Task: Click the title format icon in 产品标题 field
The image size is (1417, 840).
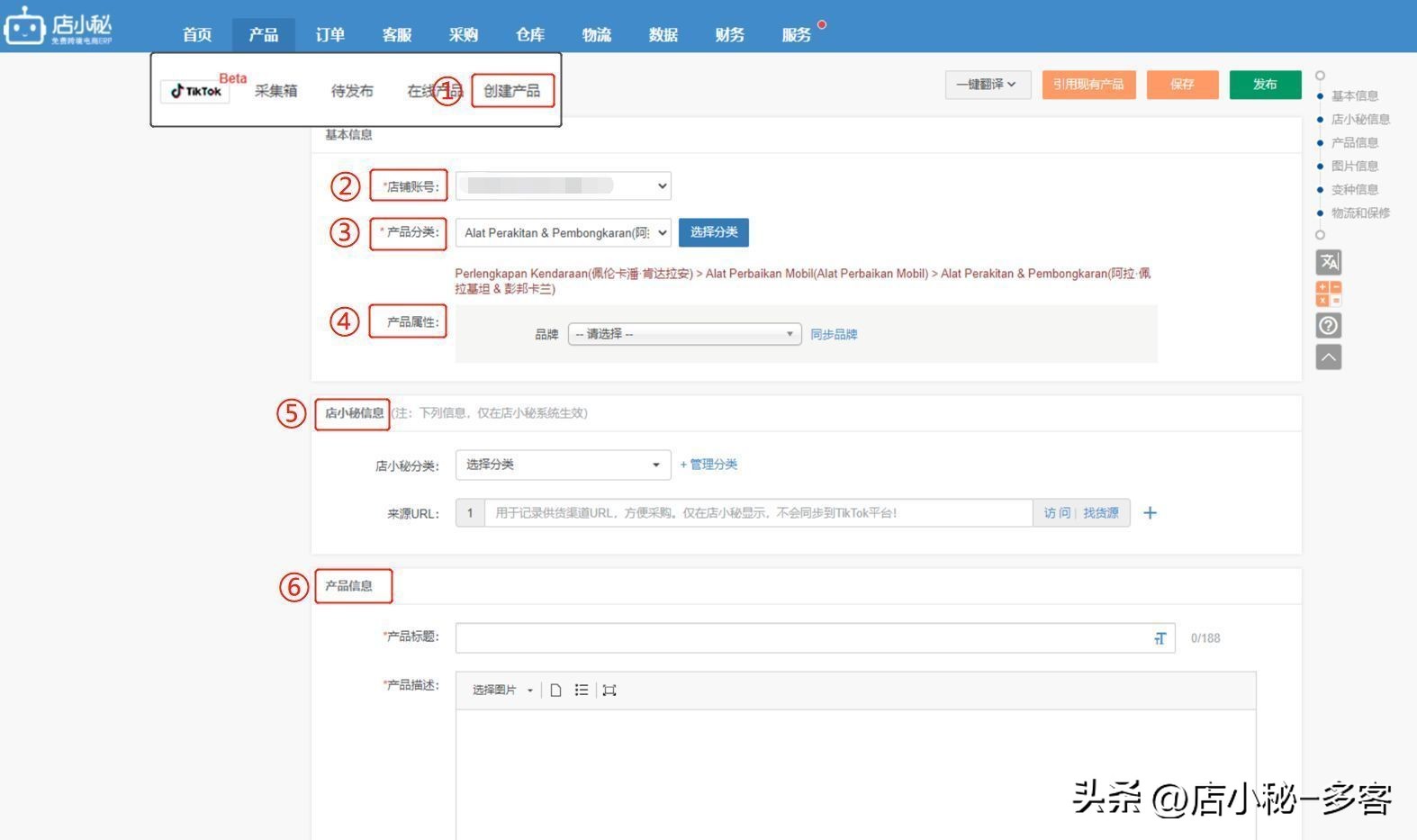Action: click(x=1160, y=638)
